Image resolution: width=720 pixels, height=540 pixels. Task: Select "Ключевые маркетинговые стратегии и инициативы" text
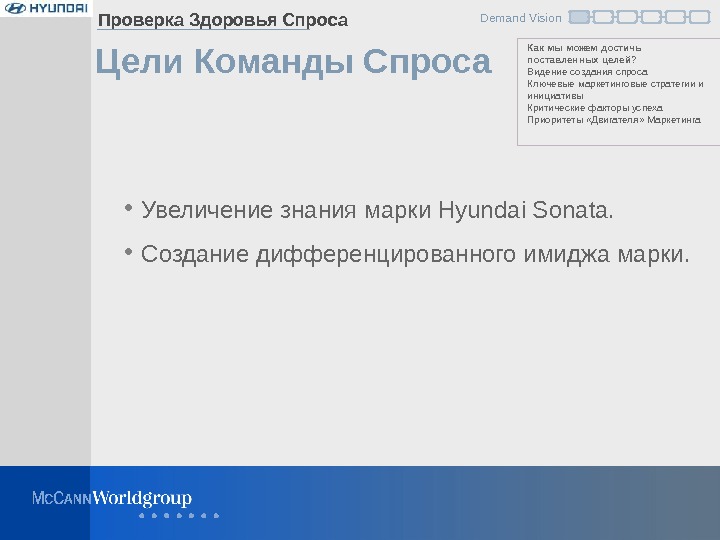pyautogui.click(x=615, y=90)
